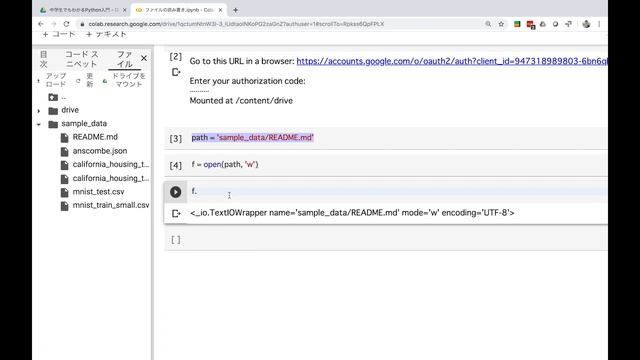Expand the drive folder
Screen dimensions: 640x360
coord(39,111)
